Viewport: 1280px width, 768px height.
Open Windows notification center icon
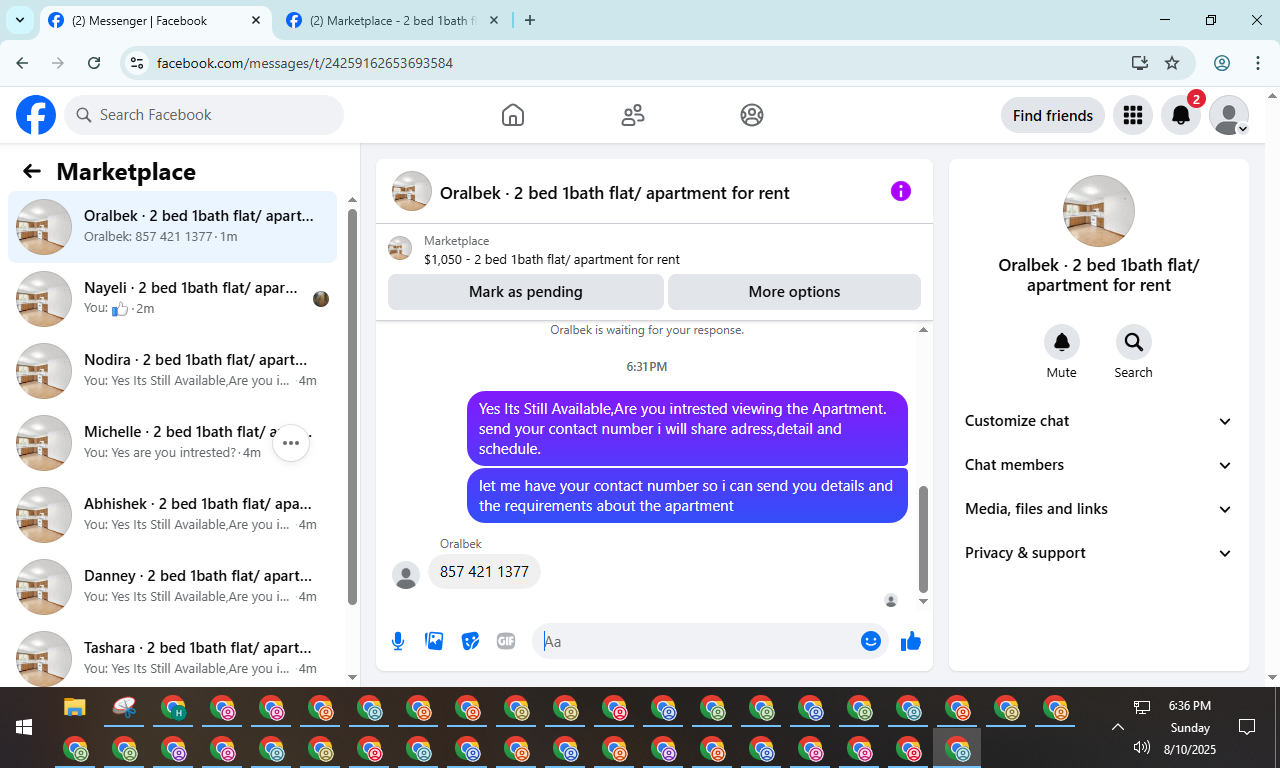[1247, 727]
